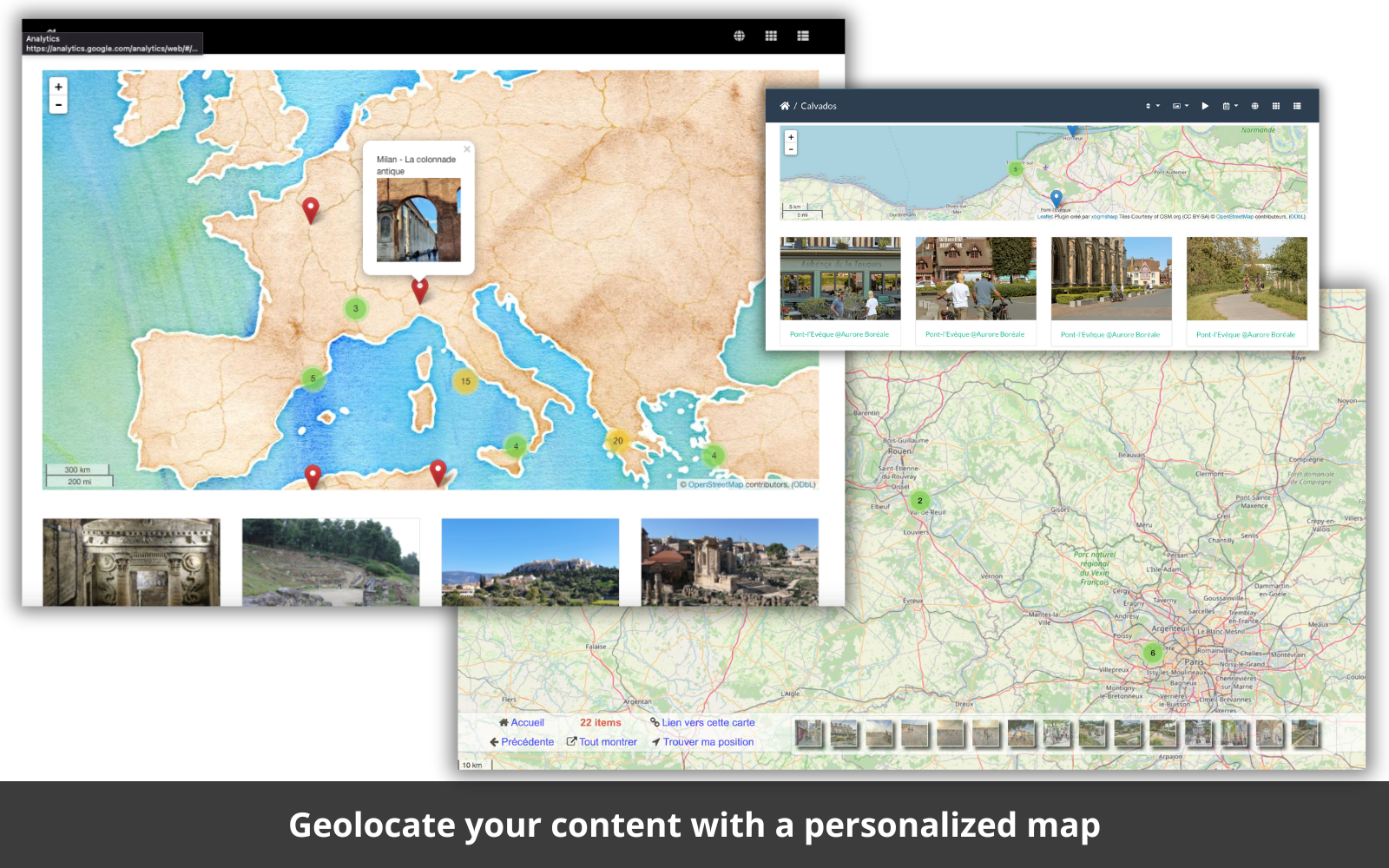1389x868 pixels.
Task: Open the image display options dropdown
Action: (1179, 105)
